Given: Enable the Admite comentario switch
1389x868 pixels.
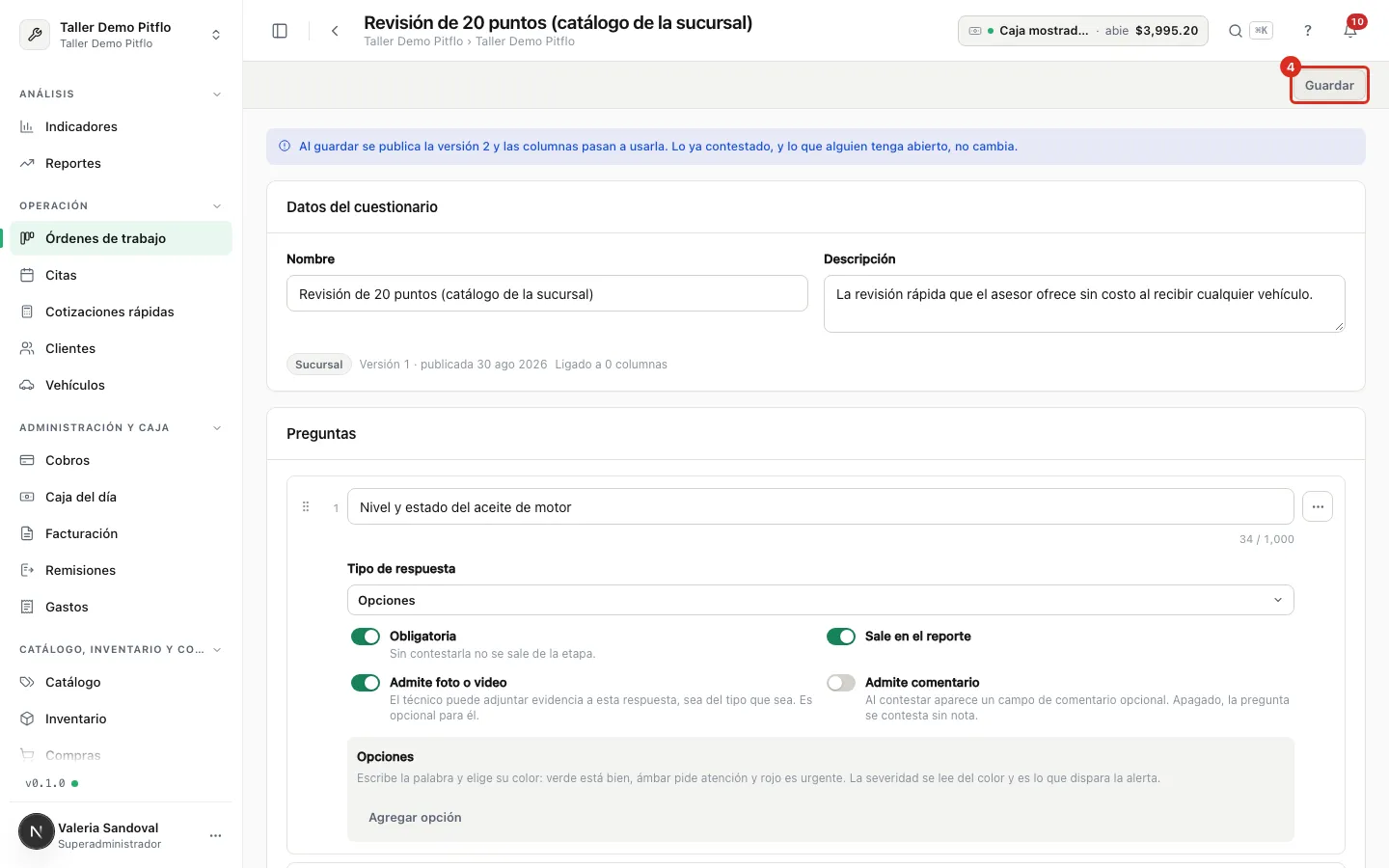Looking at the screenshot, I should [x=841, y=683].
